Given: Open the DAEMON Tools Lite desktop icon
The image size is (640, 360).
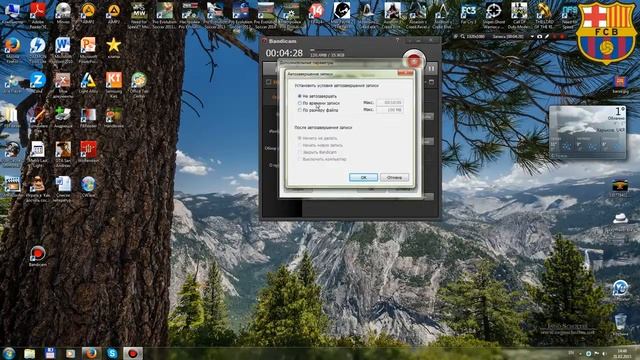Looking at the screenshot, I should tap(38, 50).
